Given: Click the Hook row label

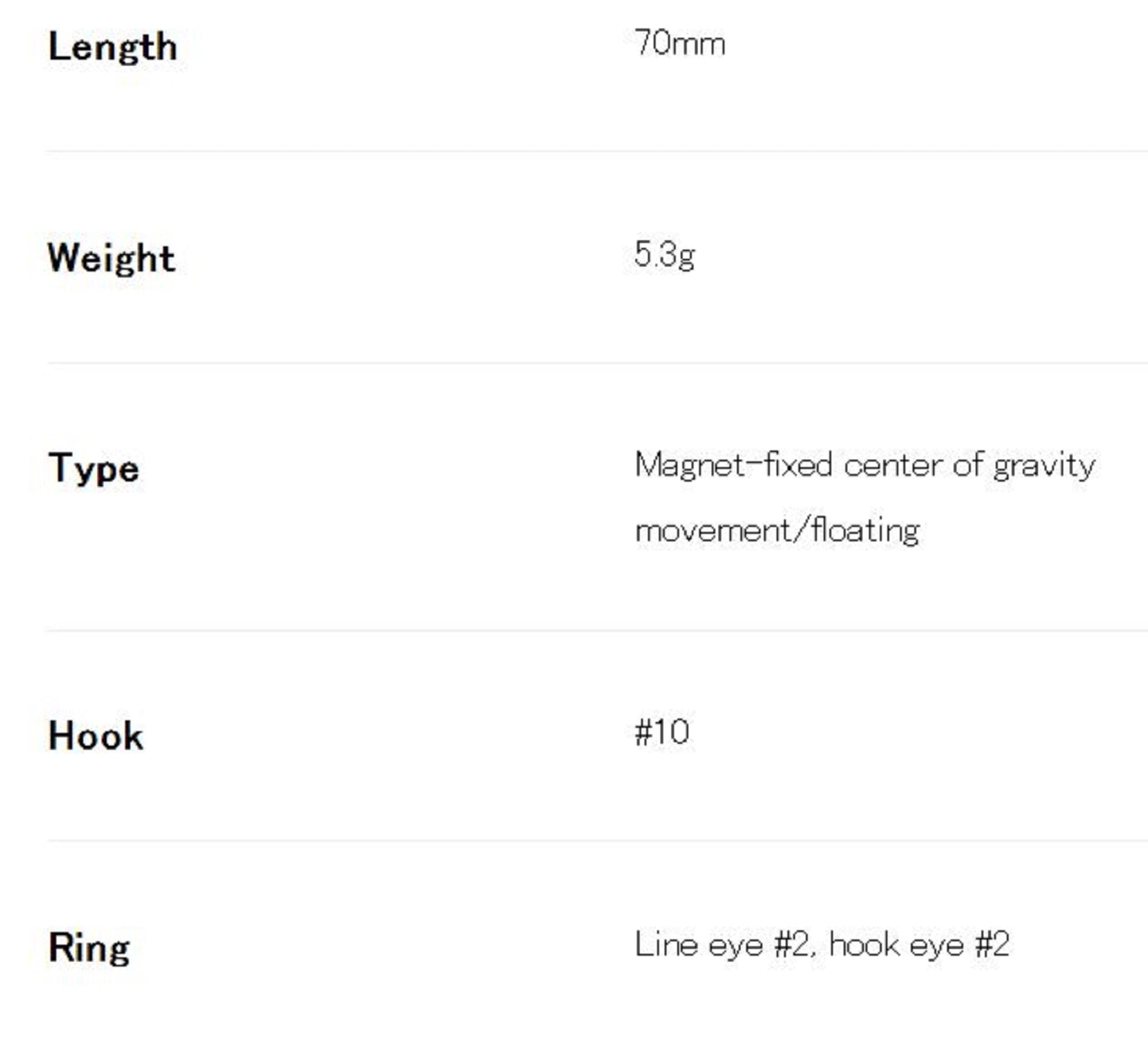Looking at the screenshot, I should pyautogui.click(x=96, y=736).
